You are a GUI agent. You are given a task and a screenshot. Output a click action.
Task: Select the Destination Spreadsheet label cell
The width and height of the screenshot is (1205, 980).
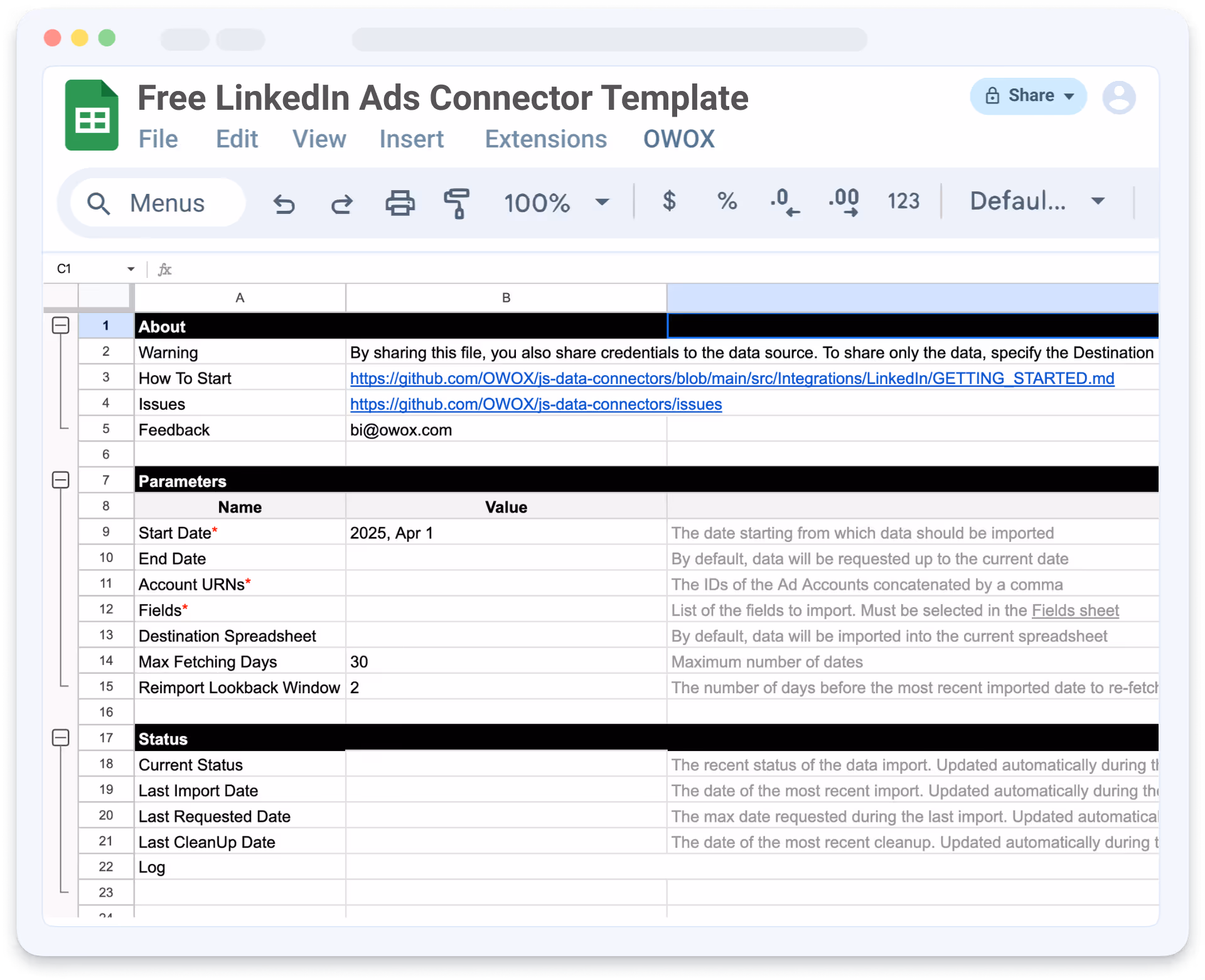pyautogui.click(x=240, y=636)
